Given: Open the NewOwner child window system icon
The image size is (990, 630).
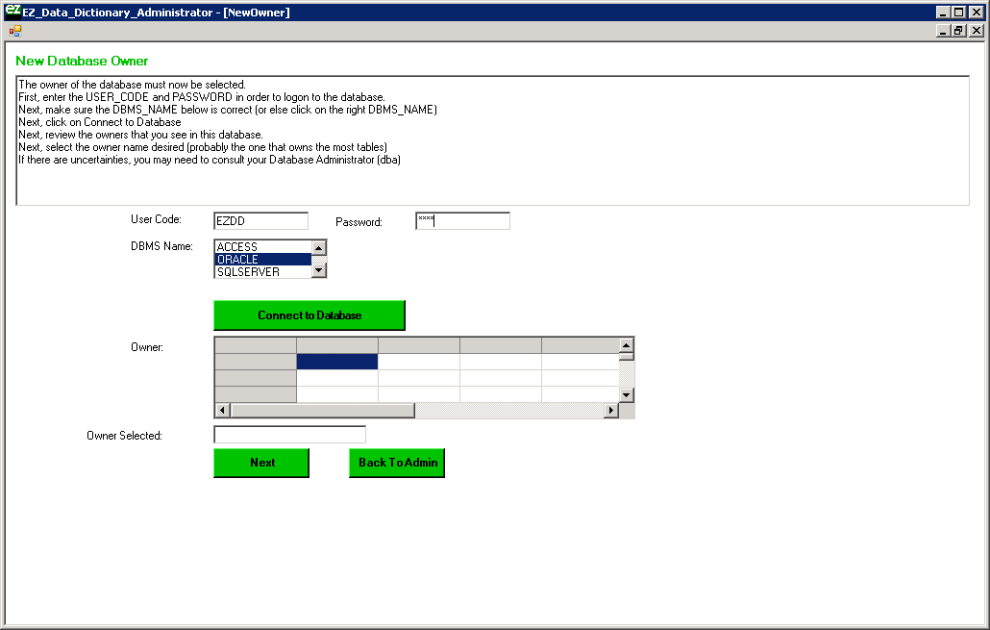Looking at the screenshot, I should pyautogui.click(x=15, y=31).
